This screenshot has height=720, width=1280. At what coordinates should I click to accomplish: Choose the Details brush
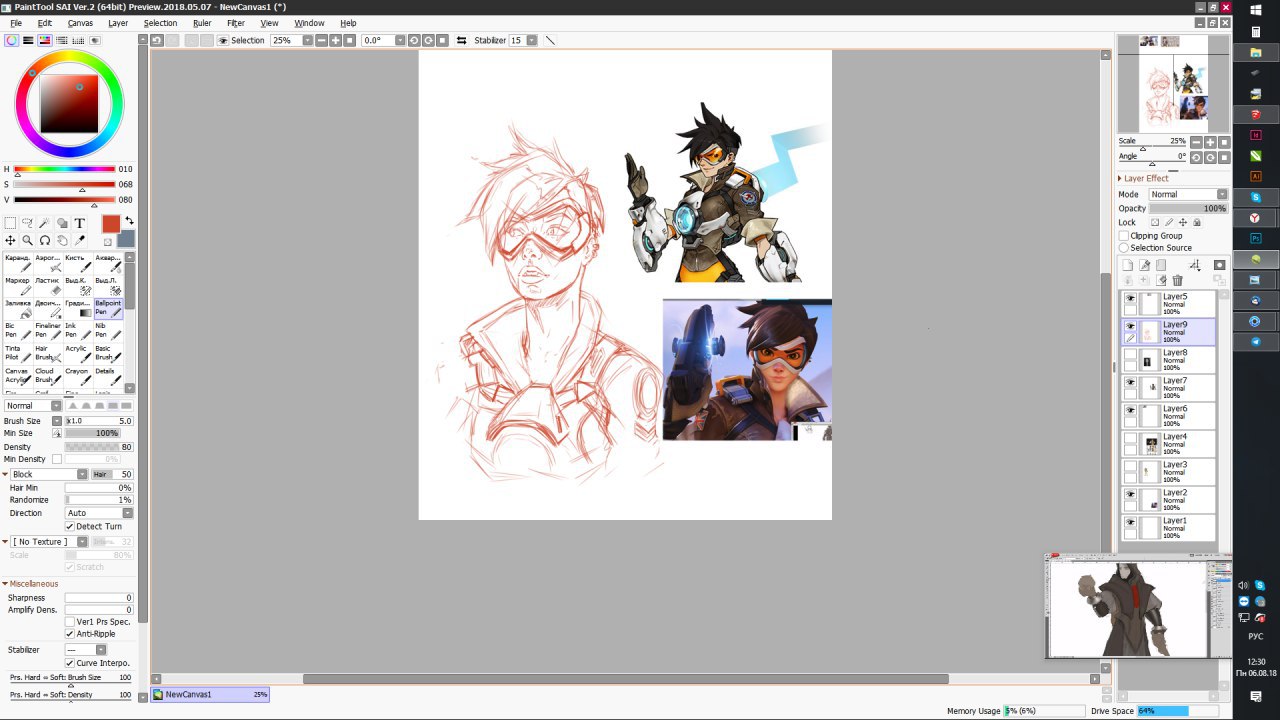pos(108,376)
